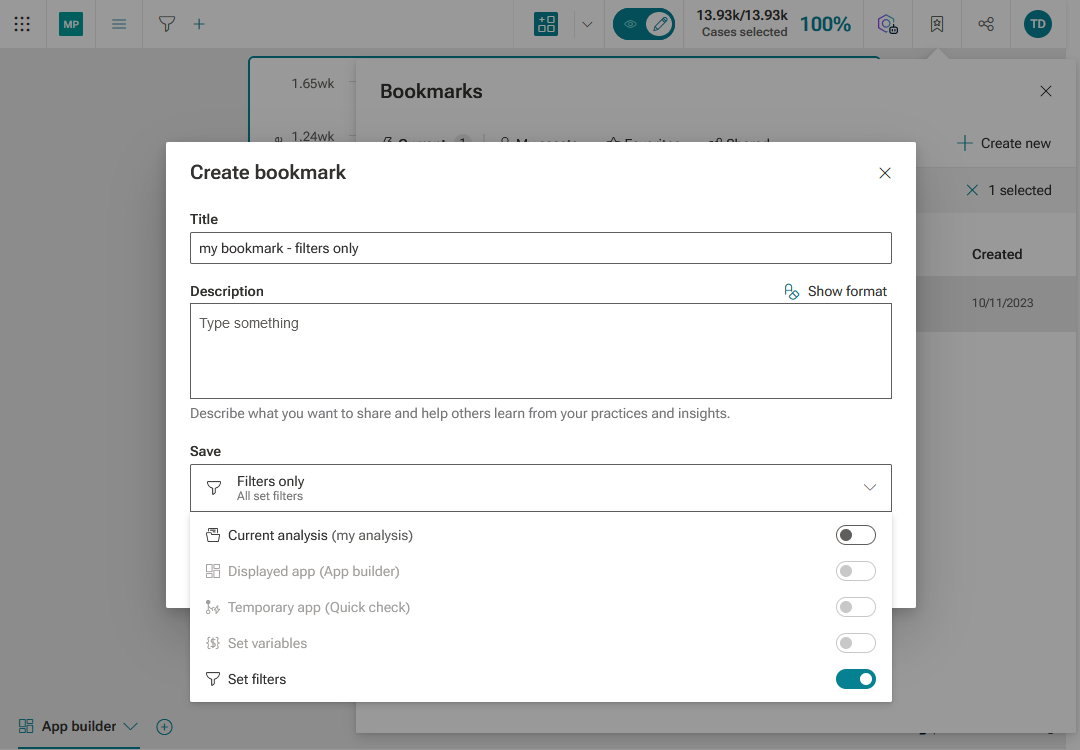Click Show format link
The height and width of the screenshot is (750, 1080).
(x=847, y=291)
